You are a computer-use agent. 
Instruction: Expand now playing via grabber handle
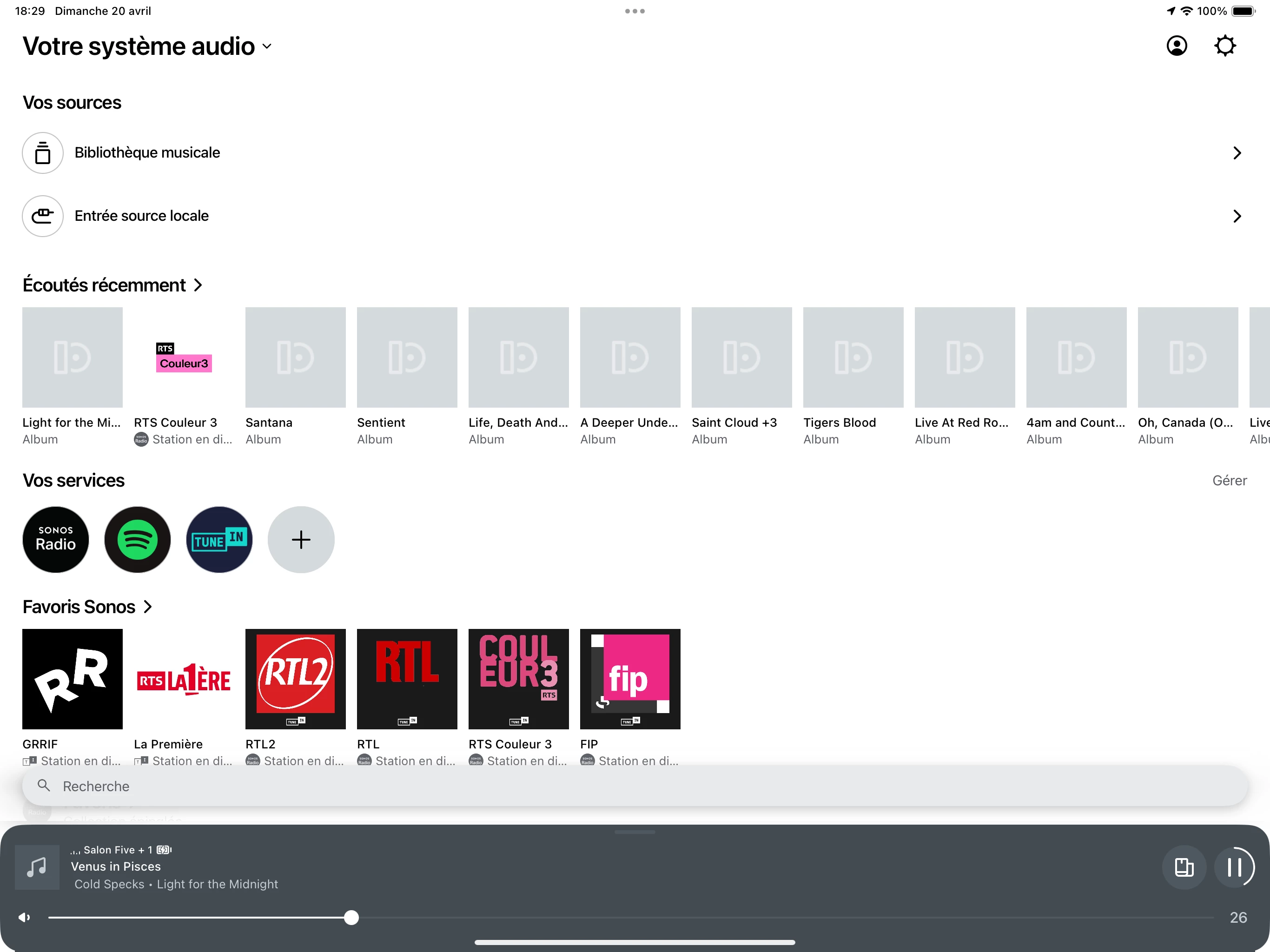pyautogui.click(x=635, y=832)
